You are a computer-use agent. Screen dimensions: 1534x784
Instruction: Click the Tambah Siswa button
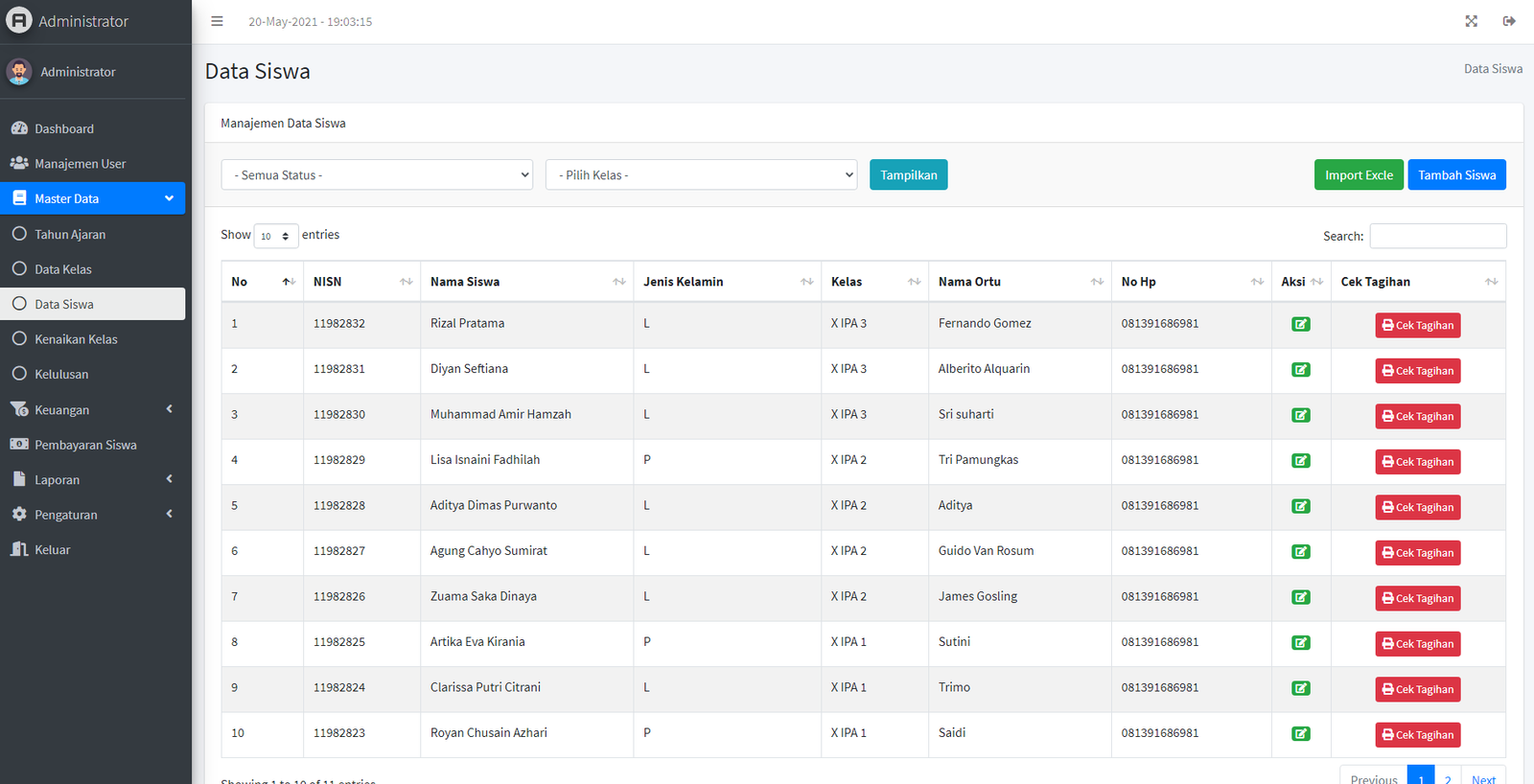pyautogui.click(x=1456, y=175)
